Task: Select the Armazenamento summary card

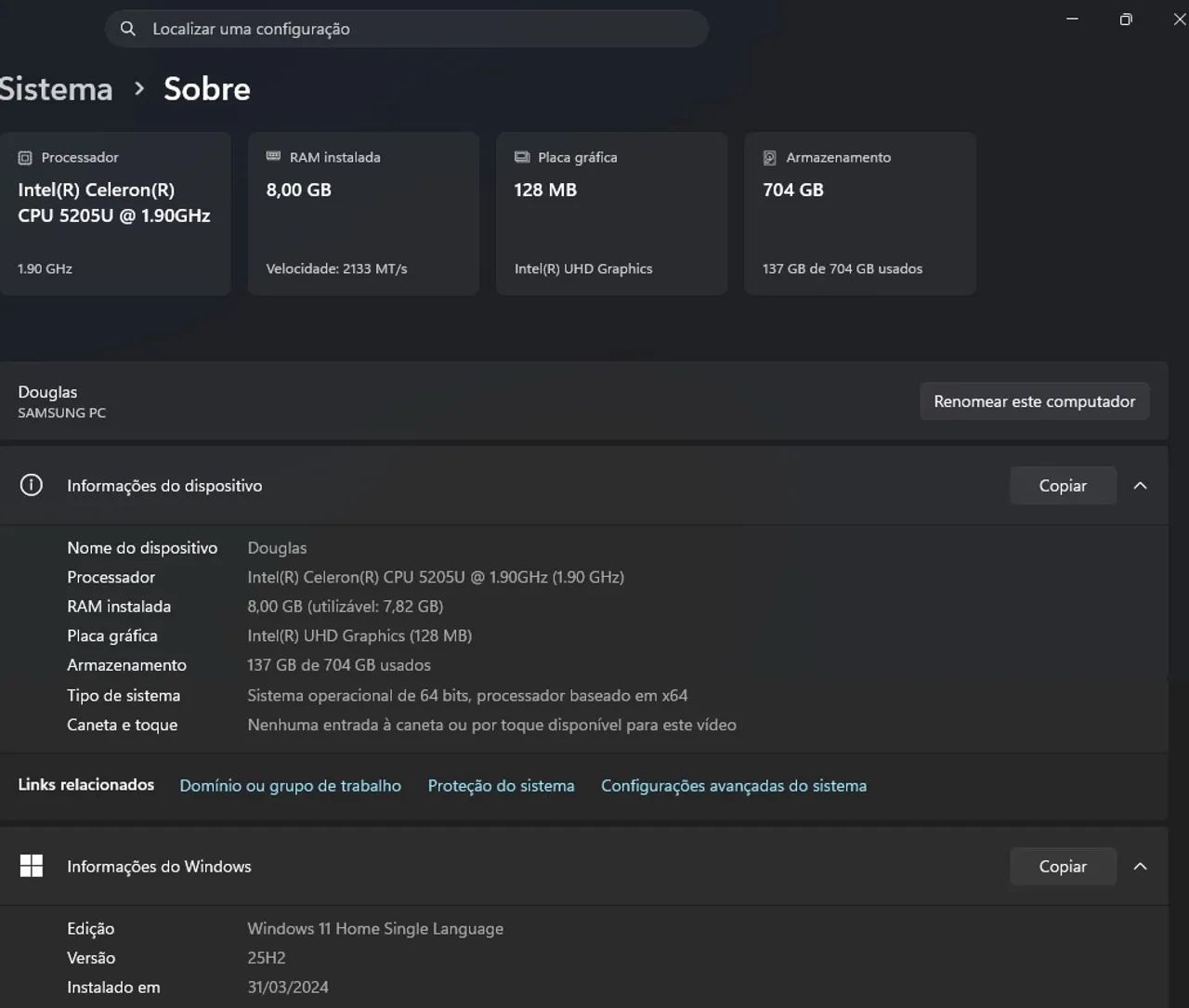Action: [860, 214]
